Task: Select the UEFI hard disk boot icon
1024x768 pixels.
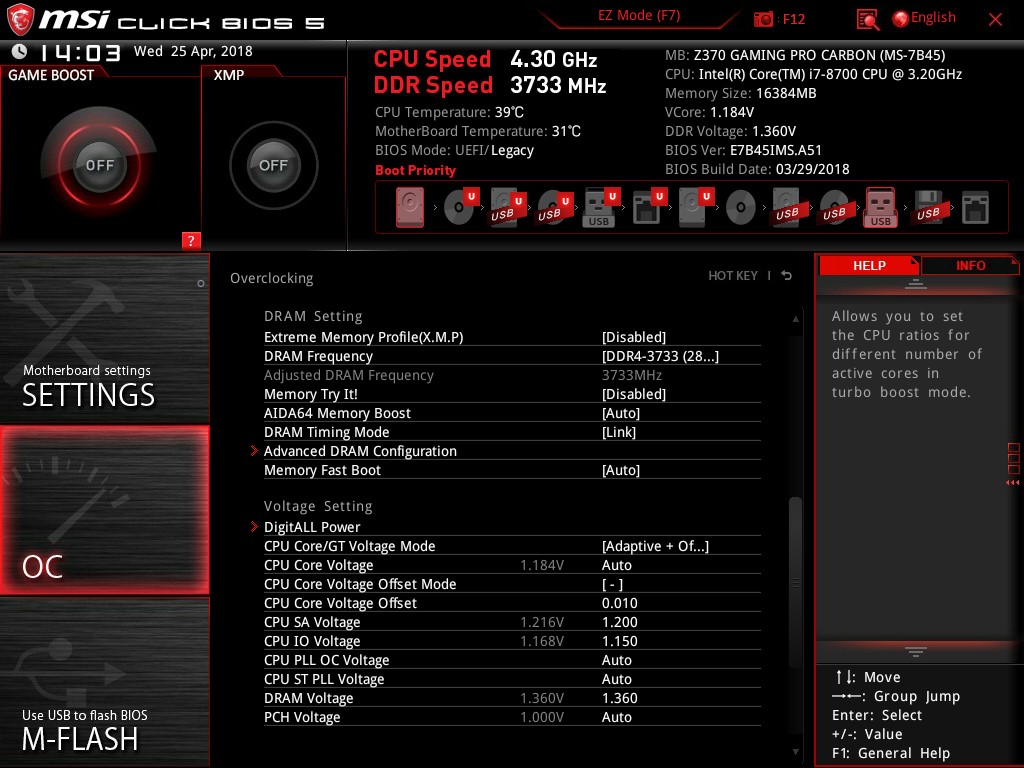Action: click(x=696, y=207)
